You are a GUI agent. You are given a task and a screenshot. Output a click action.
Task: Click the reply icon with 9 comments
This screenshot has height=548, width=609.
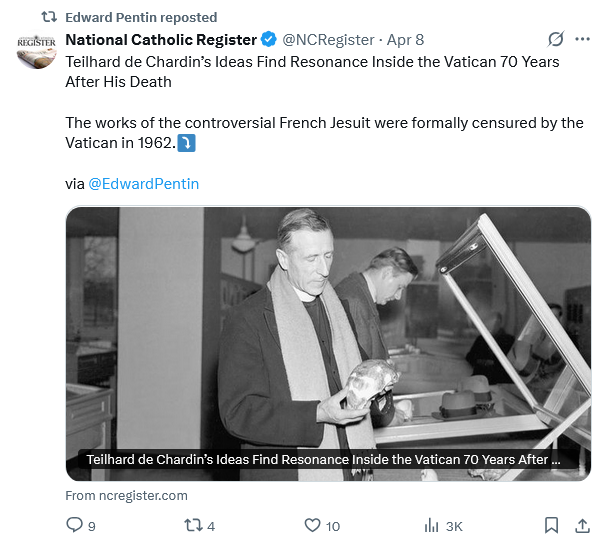(75, 525)
